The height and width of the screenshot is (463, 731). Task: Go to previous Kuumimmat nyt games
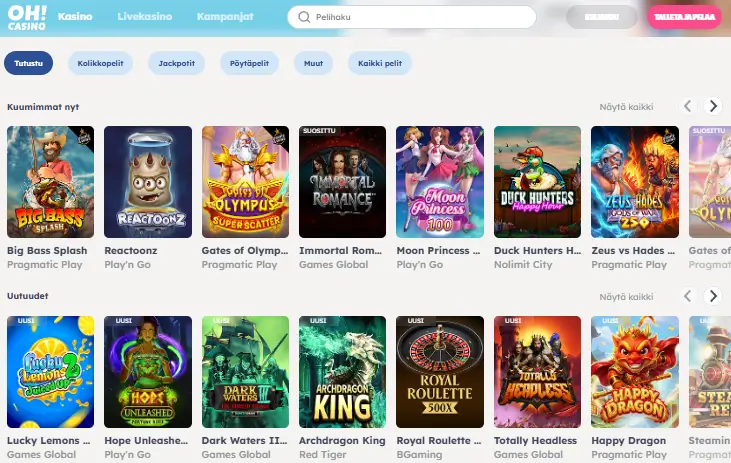click(x=688, y=106)
